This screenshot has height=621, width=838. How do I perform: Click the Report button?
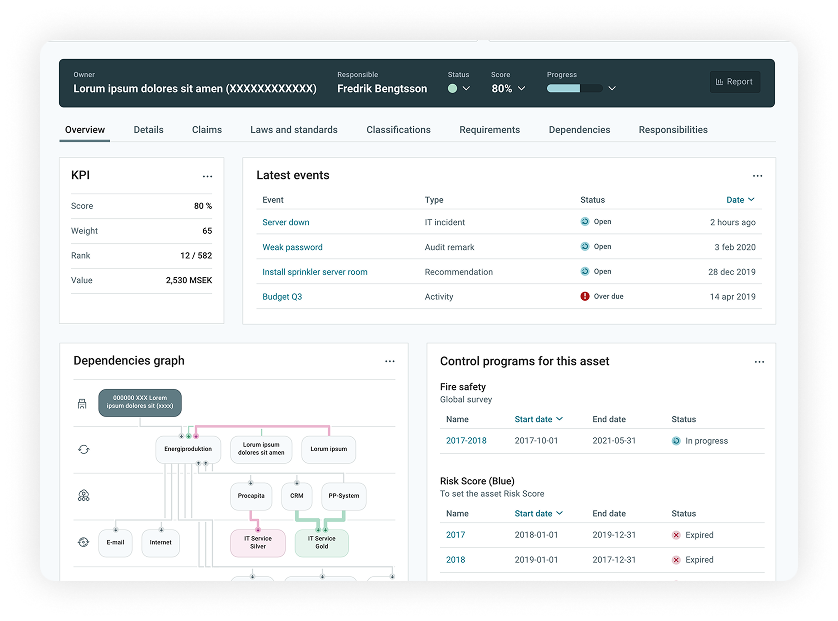click(x=735, y=82)
